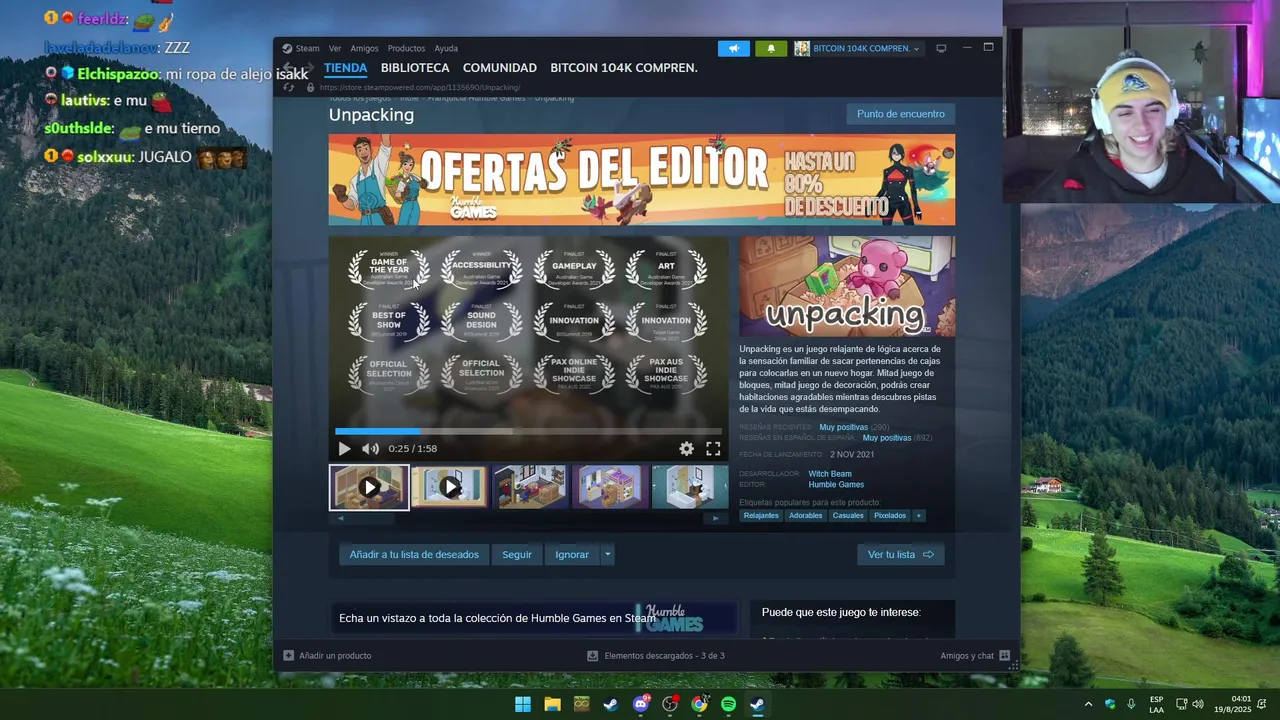
Task: Click the blue announcements megaphone icon
Action: click(x=733, y=48)
